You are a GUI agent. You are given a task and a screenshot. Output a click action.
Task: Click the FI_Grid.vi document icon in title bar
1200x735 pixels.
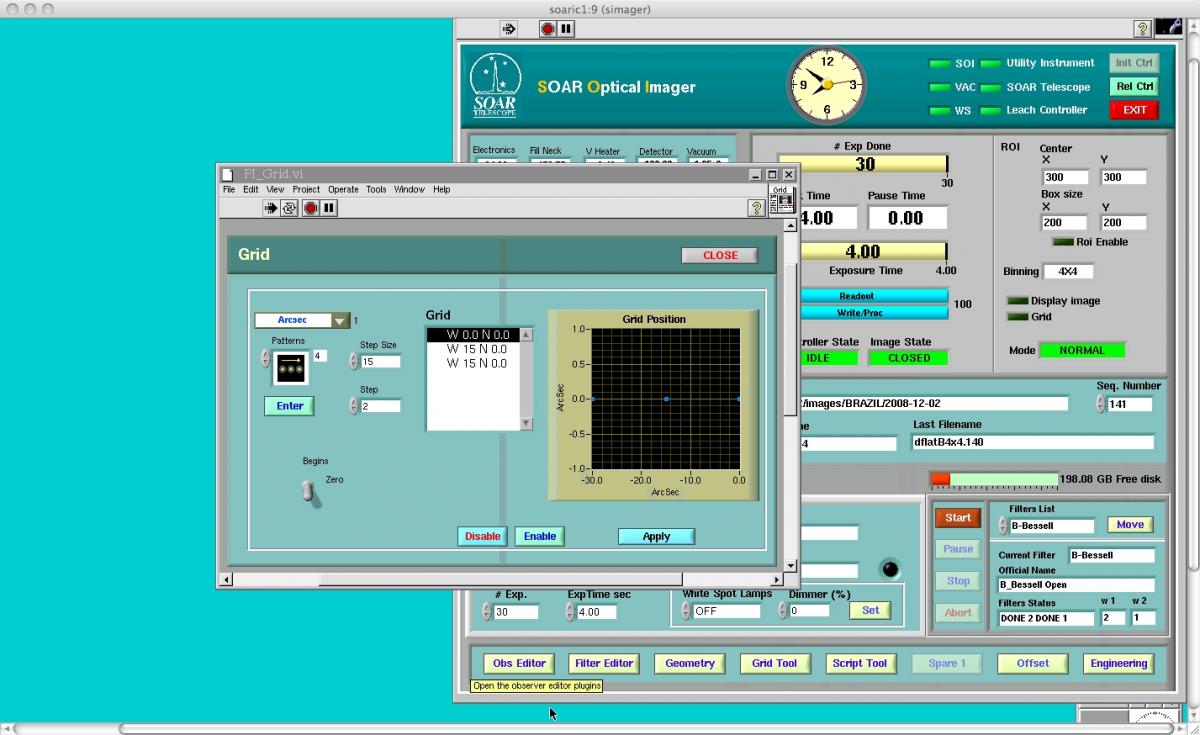pyautogui.click(x=228, y=174)
